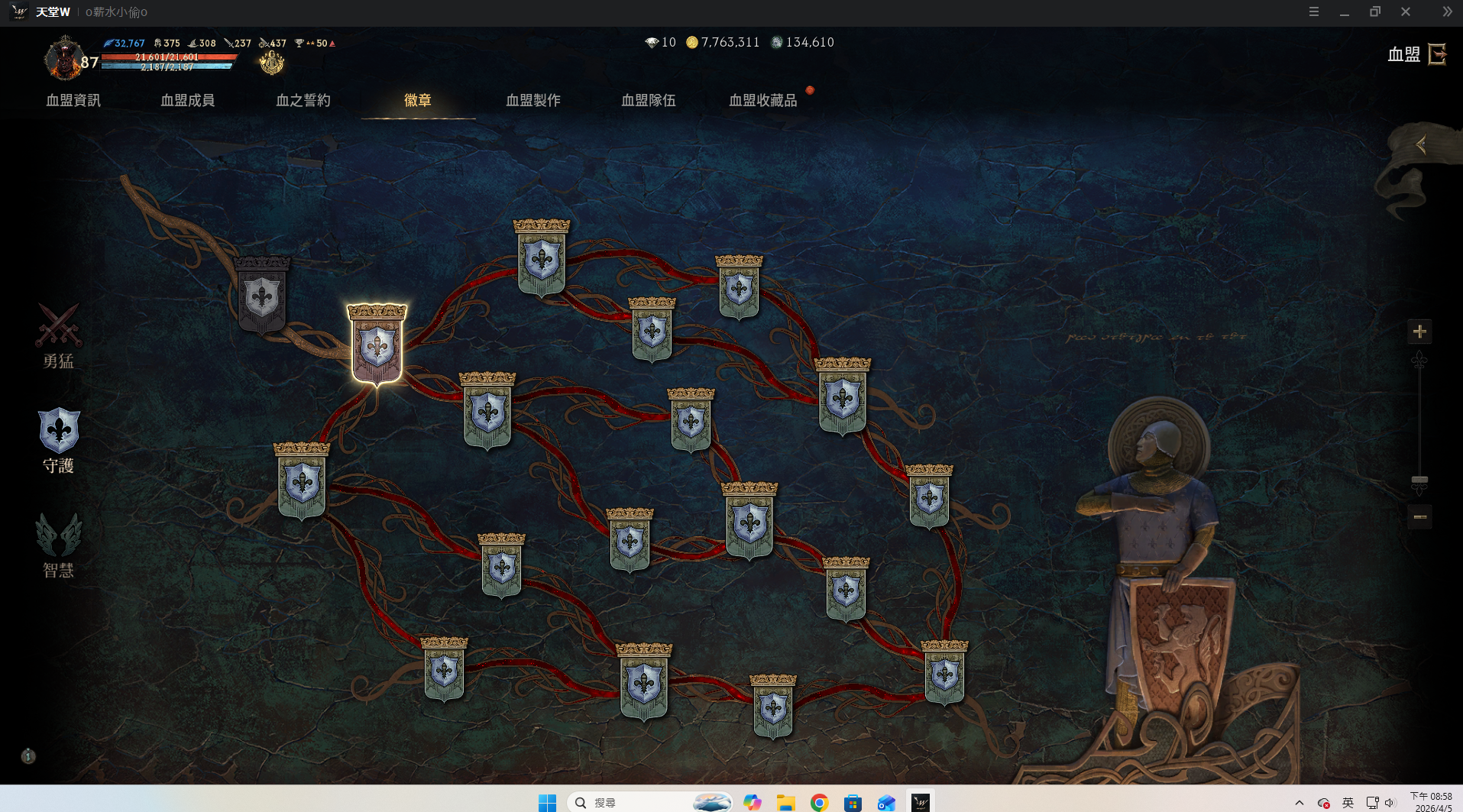The image size is (1463, 812).
Task: Zoom out with the minus button
Action: click(x=1419, y=517)
